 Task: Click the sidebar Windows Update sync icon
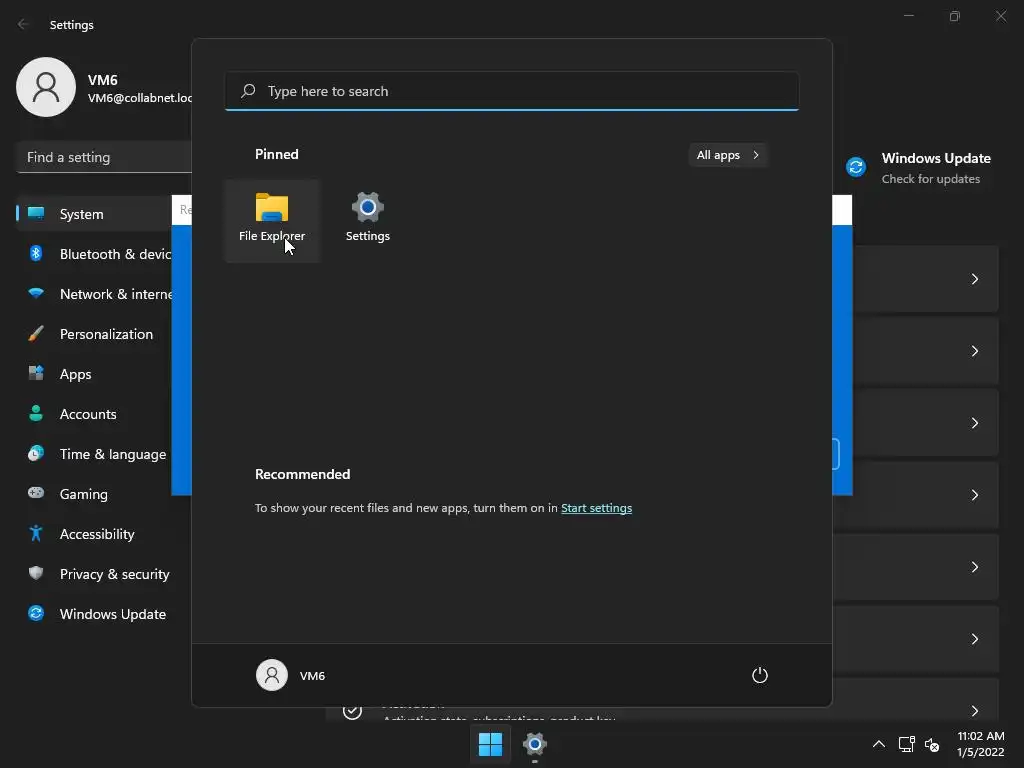[36, 613]
